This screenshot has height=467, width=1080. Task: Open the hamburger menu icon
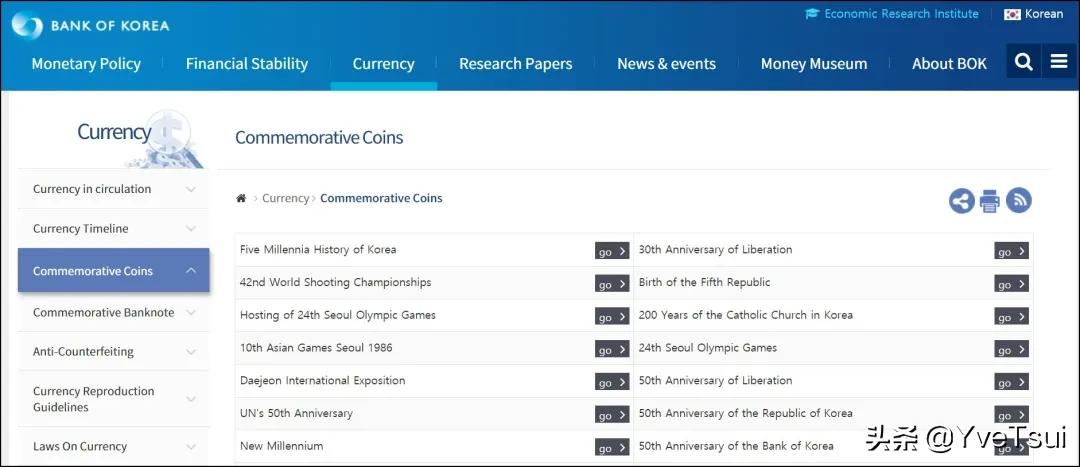(1059, 62)
